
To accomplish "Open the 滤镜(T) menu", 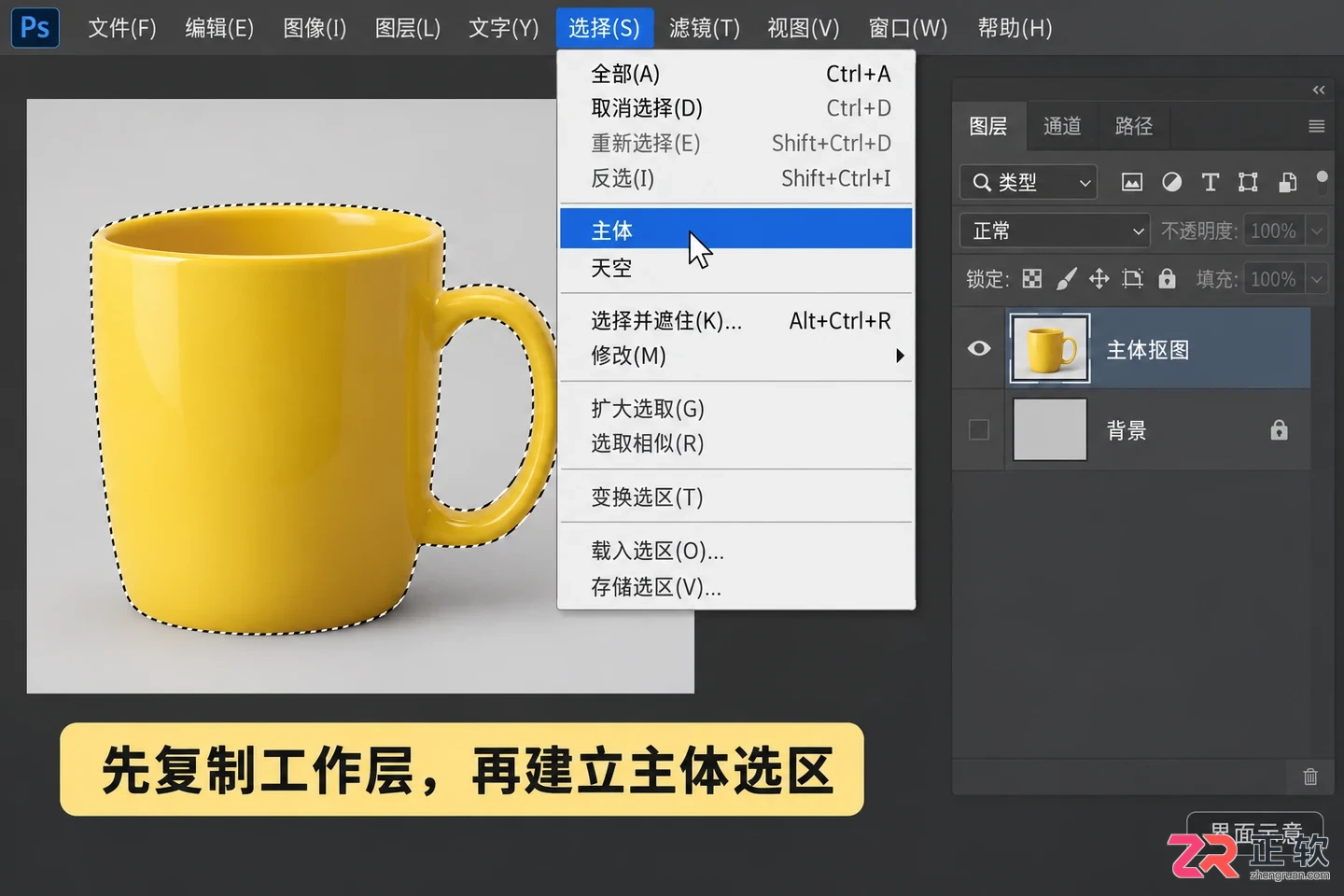I will coord(705,28).
